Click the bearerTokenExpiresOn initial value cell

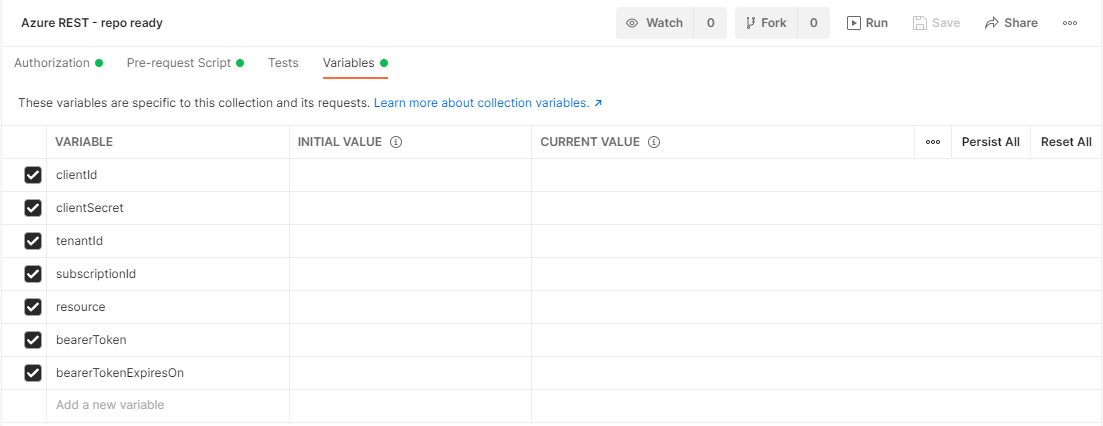(410, 373)
